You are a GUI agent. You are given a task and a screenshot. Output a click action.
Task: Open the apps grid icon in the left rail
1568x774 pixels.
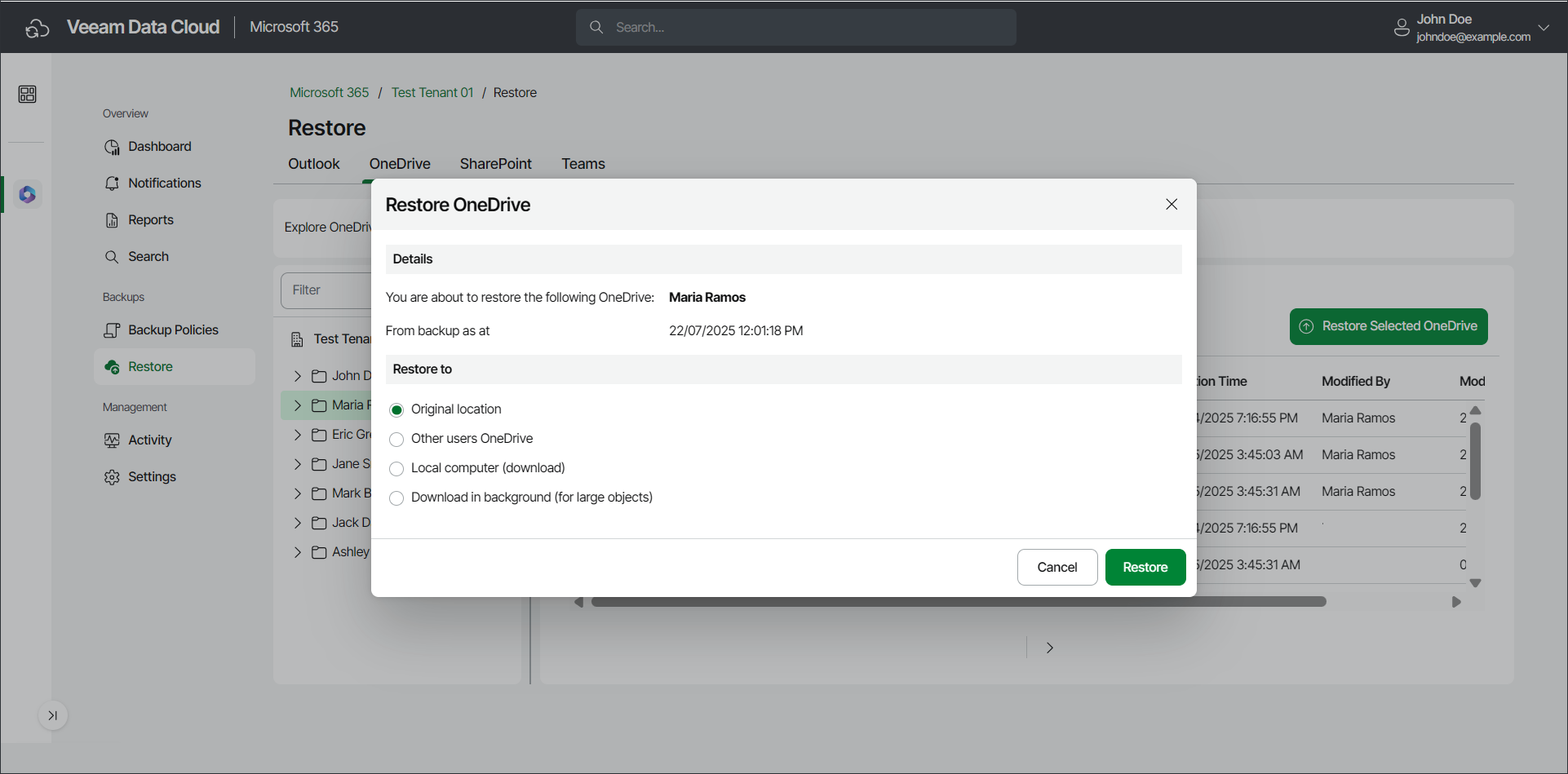(x=27, y=95)
